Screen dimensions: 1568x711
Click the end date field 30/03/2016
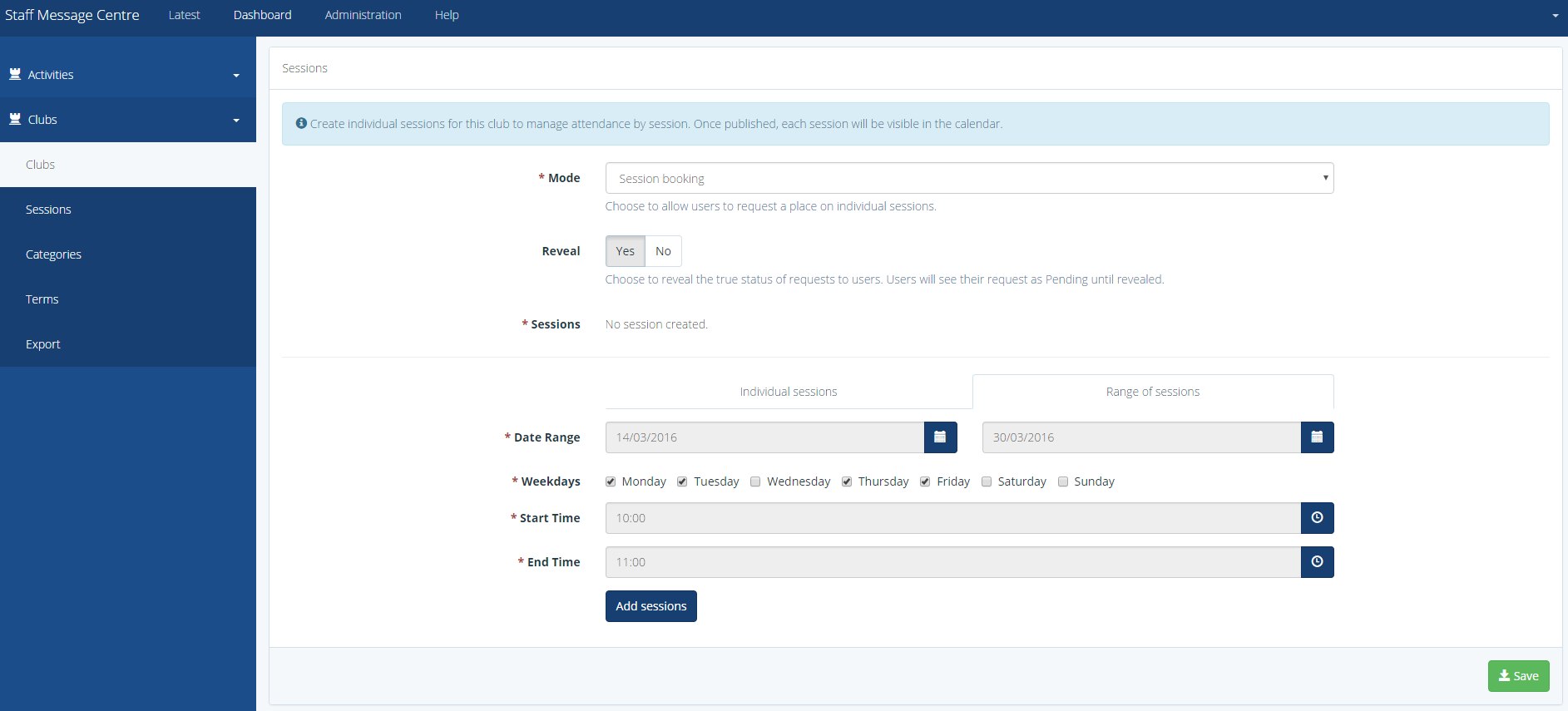click(1141, 437)
